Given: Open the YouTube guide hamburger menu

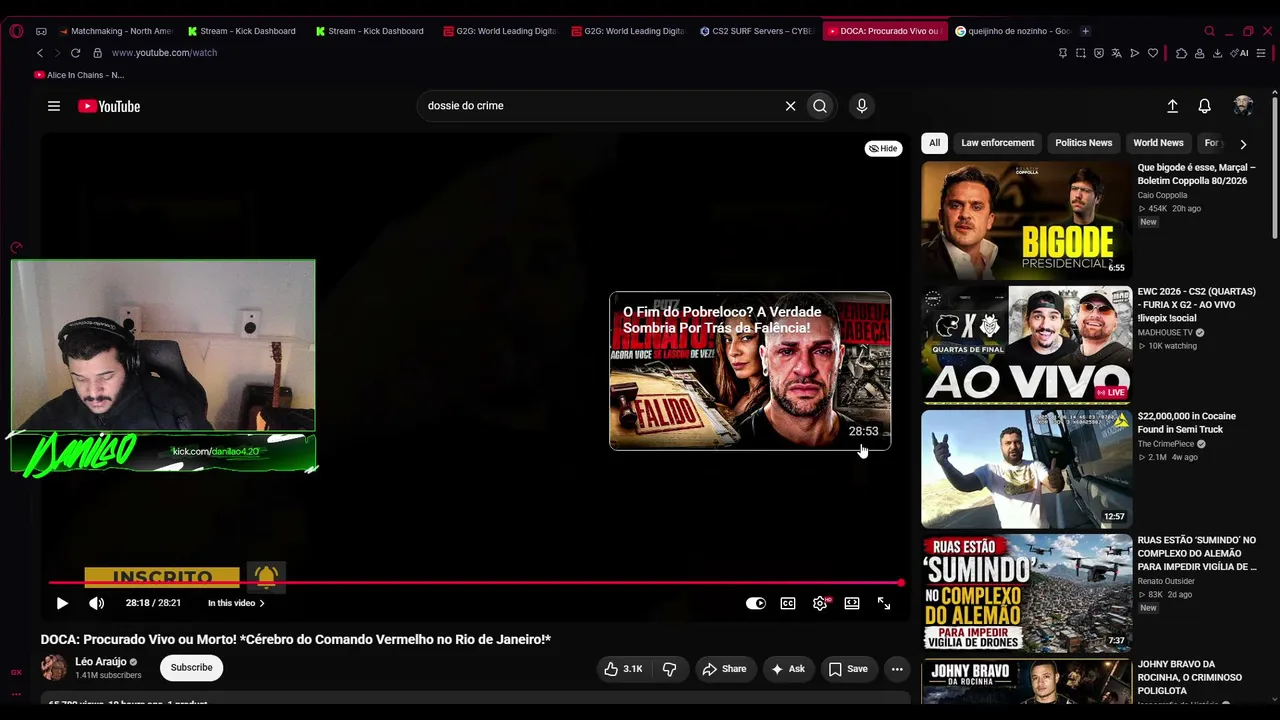Looking at the screenshot, I should [54, 106].
